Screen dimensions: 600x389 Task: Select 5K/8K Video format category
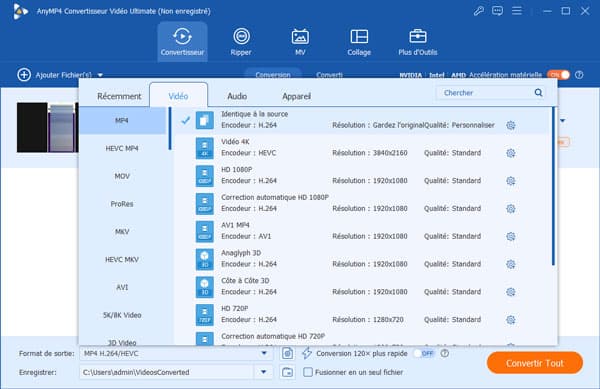tap(122, 315)
